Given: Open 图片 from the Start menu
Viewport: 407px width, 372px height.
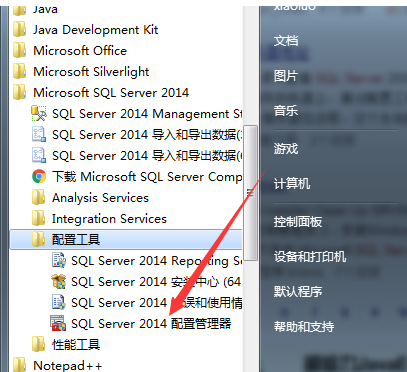Looking at the screenshot, I should coord(286,76).
